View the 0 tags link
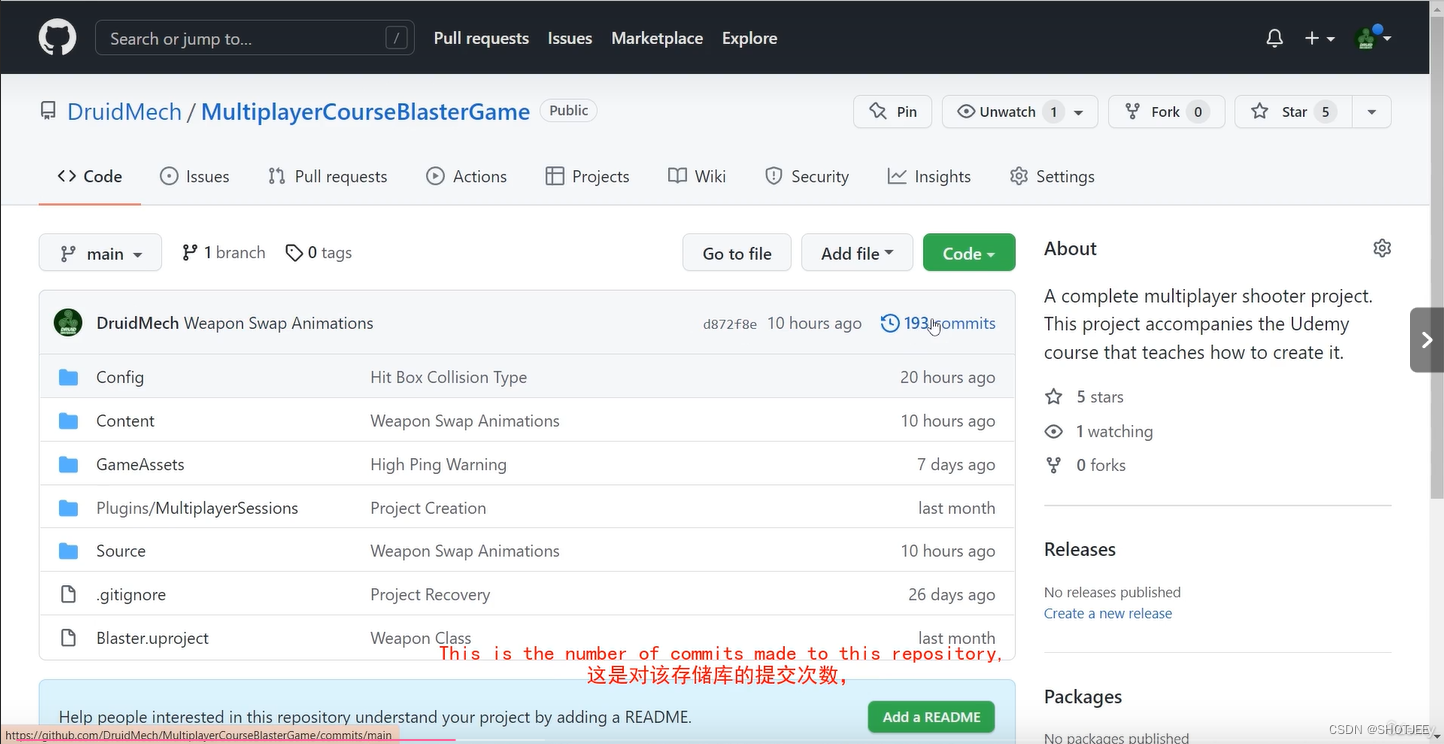Screen dimensions: 1444x744 pyautogui.click(x=319, y=253)
